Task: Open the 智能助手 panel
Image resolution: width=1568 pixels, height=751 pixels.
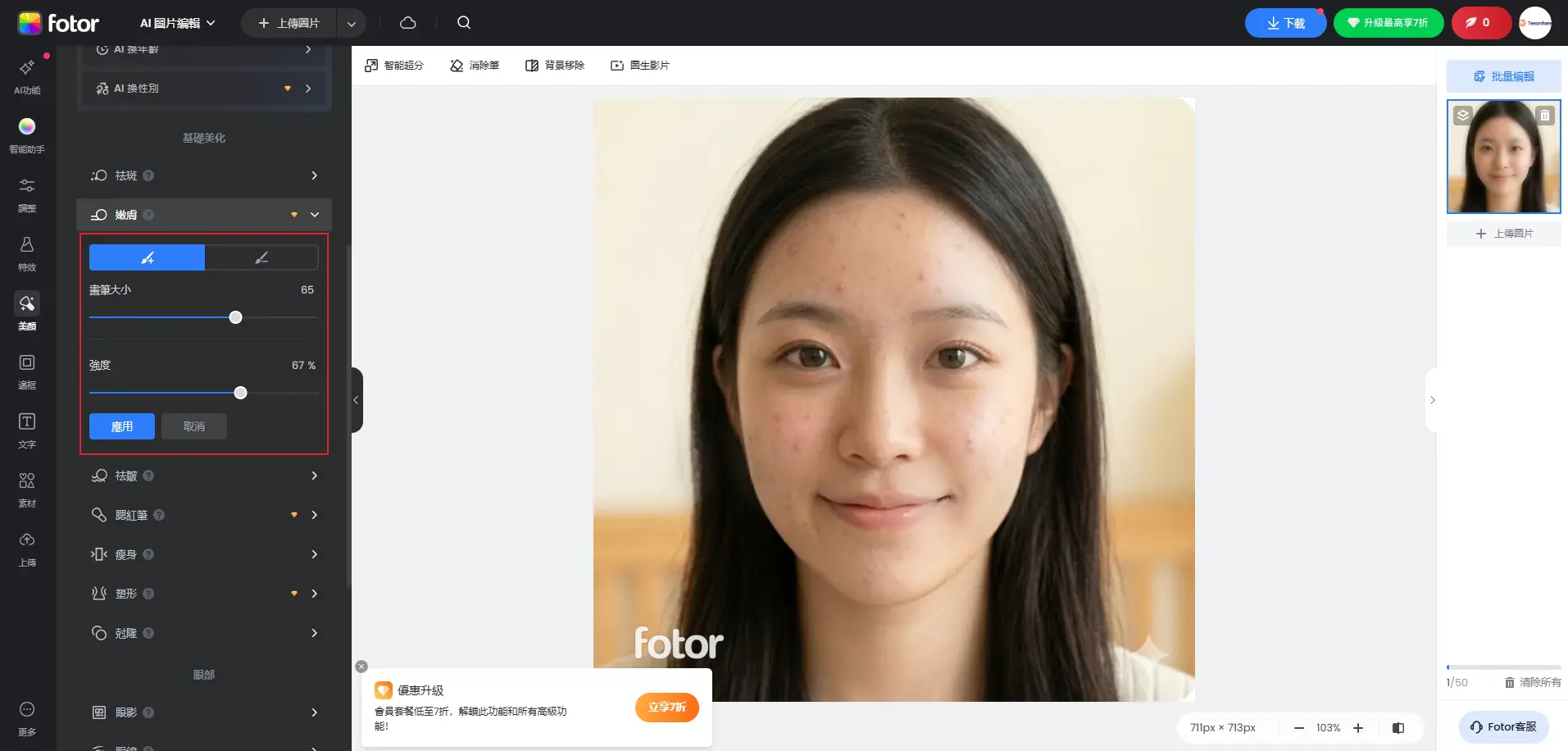Action: [27, 134]
